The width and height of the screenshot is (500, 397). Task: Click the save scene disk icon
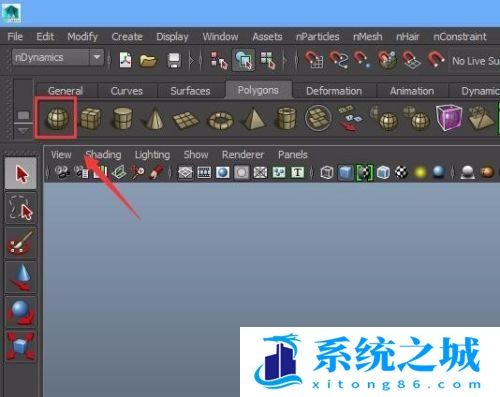click(x=174, y=61)
